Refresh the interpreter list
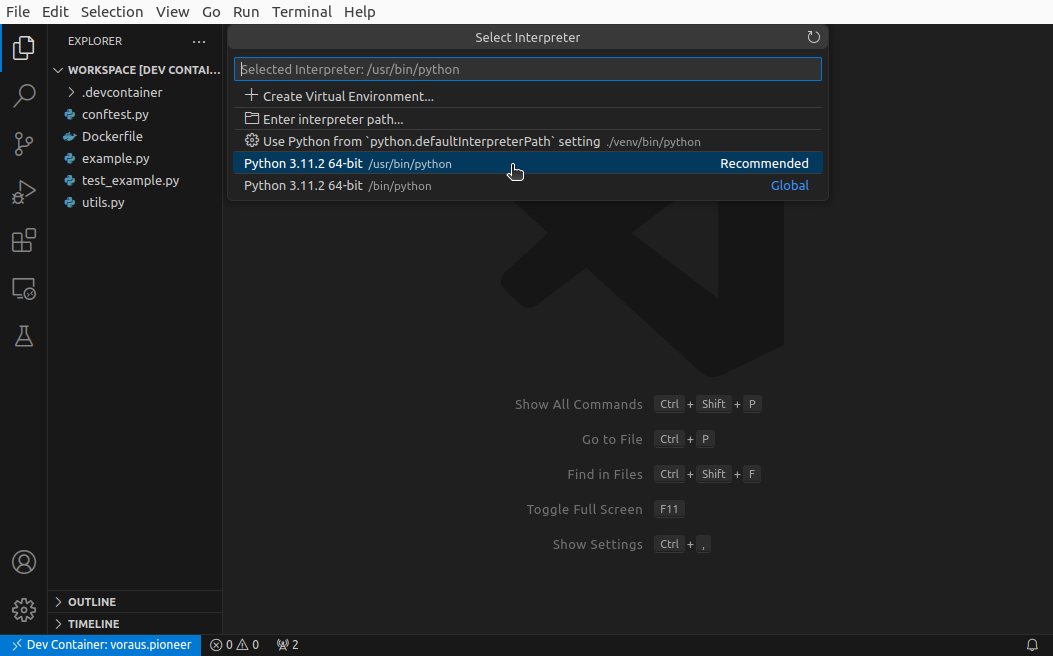Screen dimensions: 1053x656 coord(813,38)
